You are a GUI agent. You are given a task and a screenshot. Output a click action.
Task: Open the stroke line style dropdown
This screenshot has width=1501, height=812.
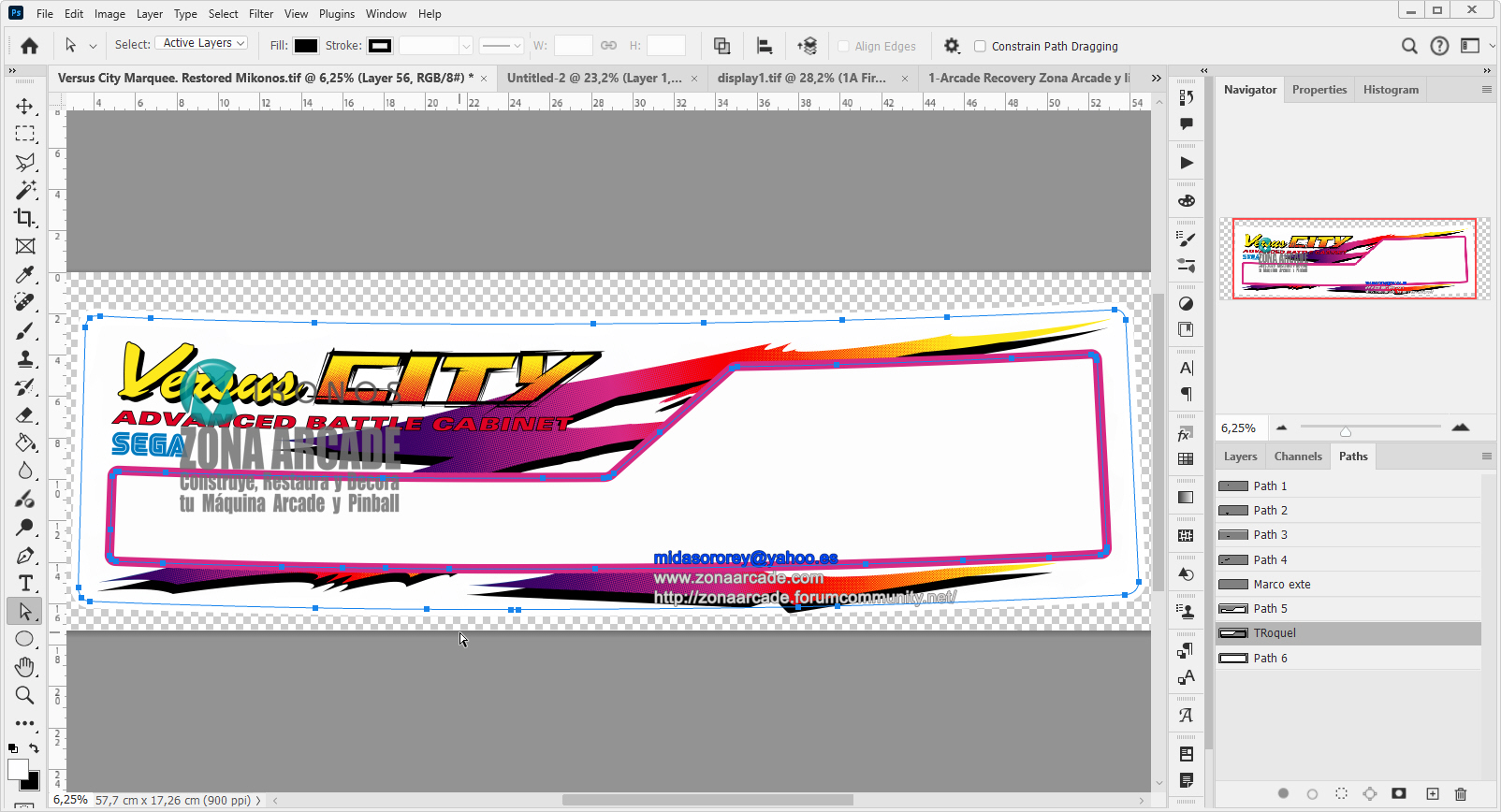point(502,46)
